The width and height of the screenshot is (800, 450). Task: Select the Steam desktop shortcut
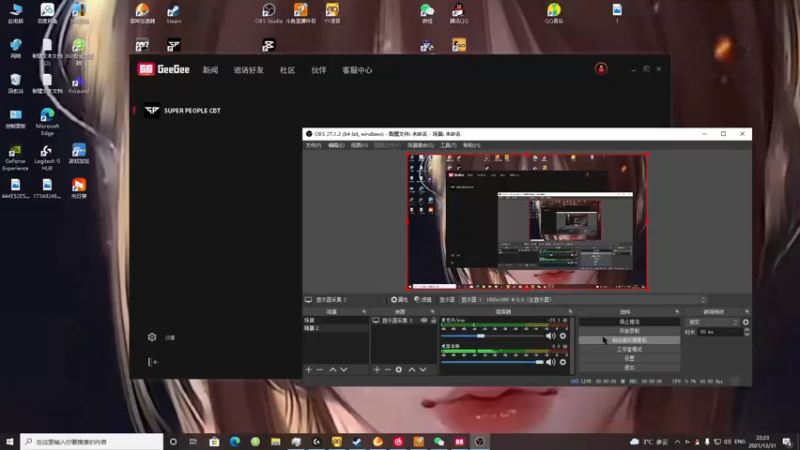173,13
